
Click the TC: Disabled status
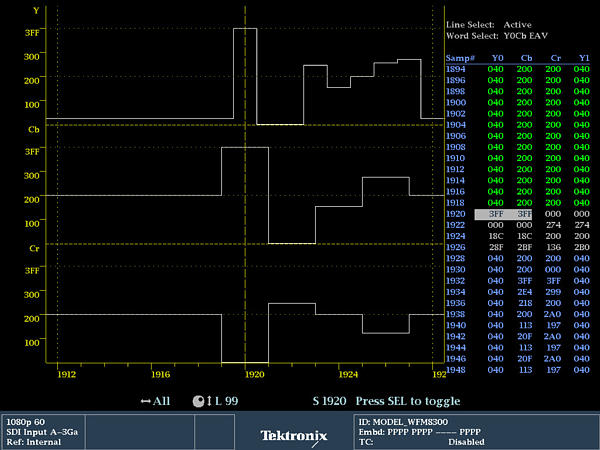[420, 441]
